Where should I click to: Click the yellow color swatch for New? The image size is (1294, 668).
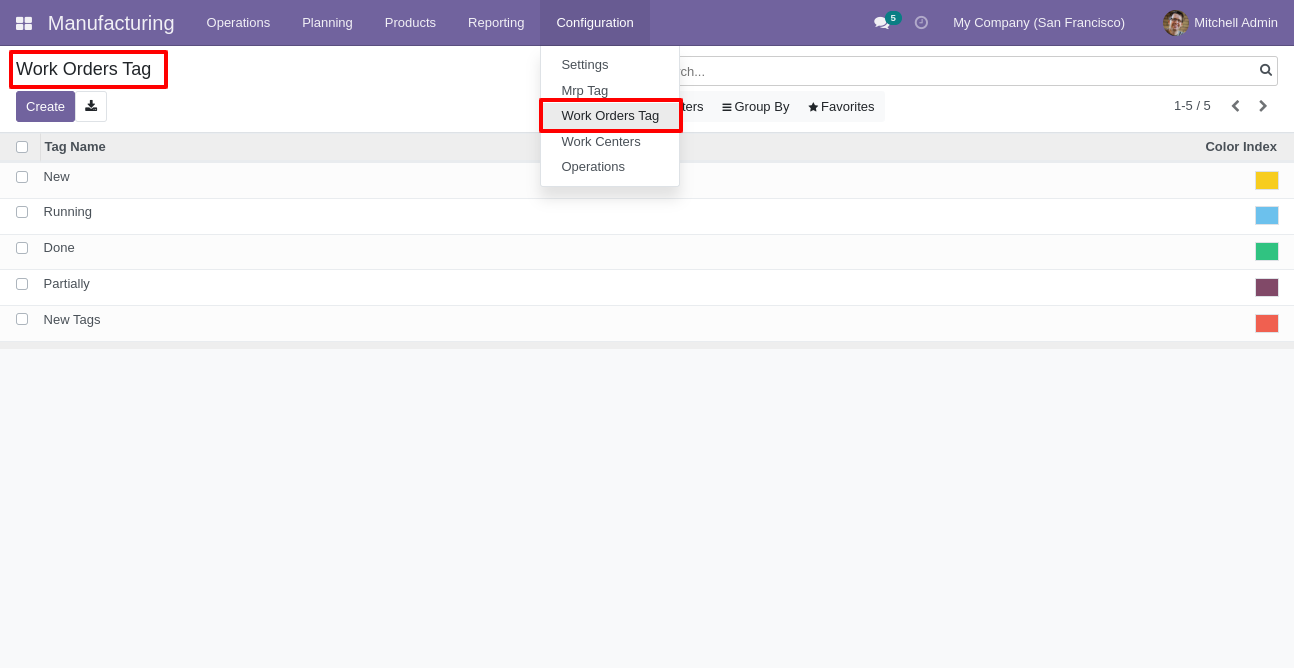pos(1267,180)
